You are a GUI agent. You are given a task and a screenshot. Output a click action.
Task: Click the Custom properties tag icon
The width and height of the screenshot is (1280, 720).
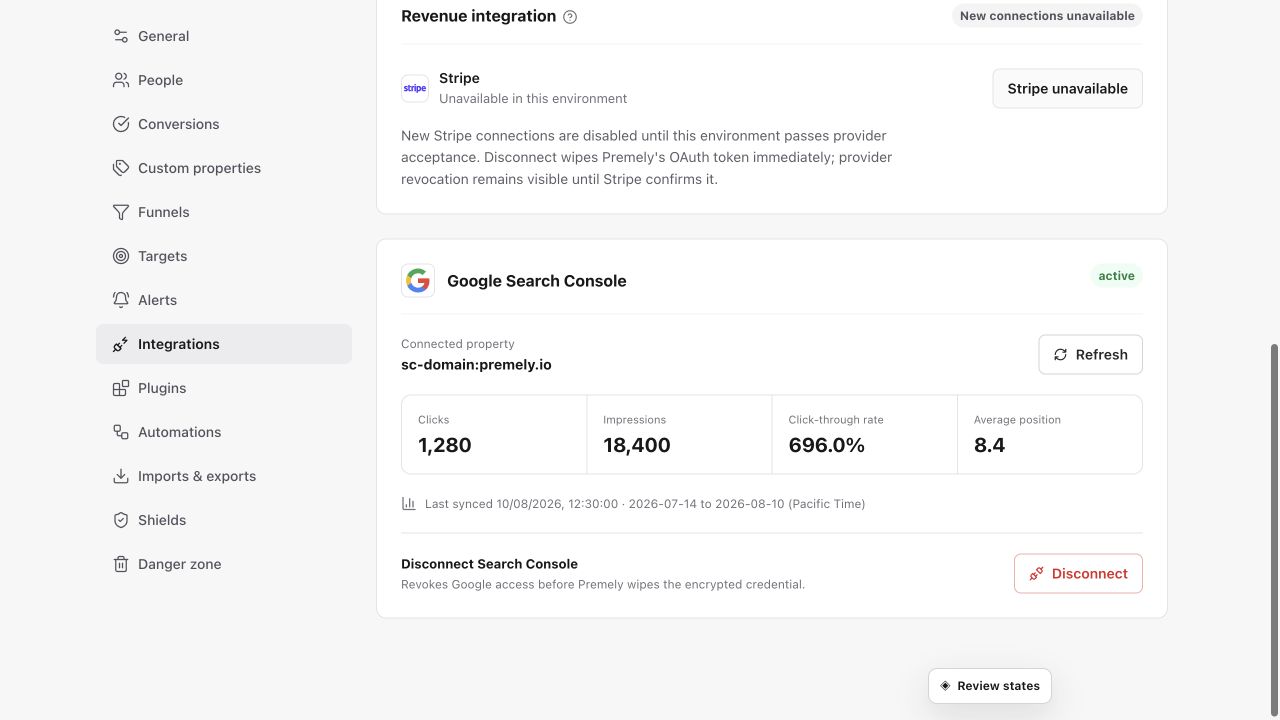(121, 168)
